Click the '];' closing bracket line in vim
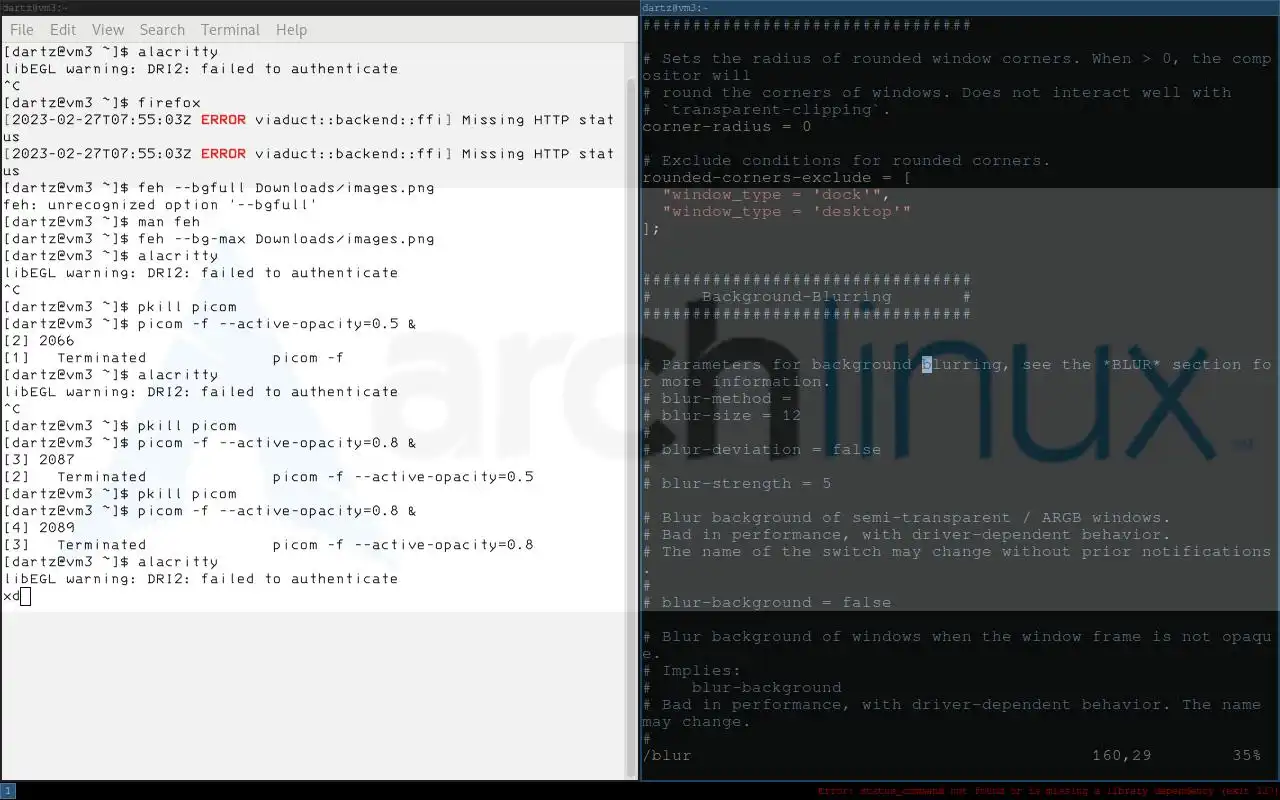The image size is (1280, 800). click(652, 229)
